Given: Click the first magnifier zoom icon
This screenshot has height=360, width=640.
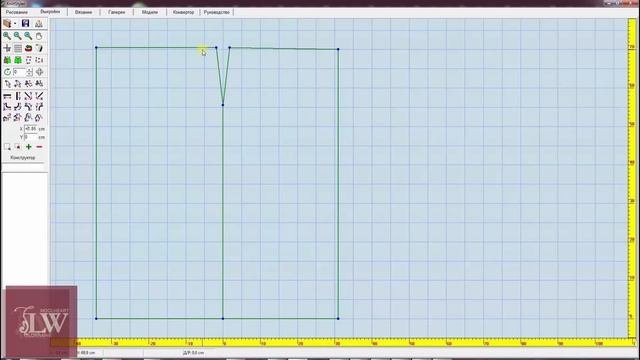Looking at the screenshot, I should tap(7, 36).
